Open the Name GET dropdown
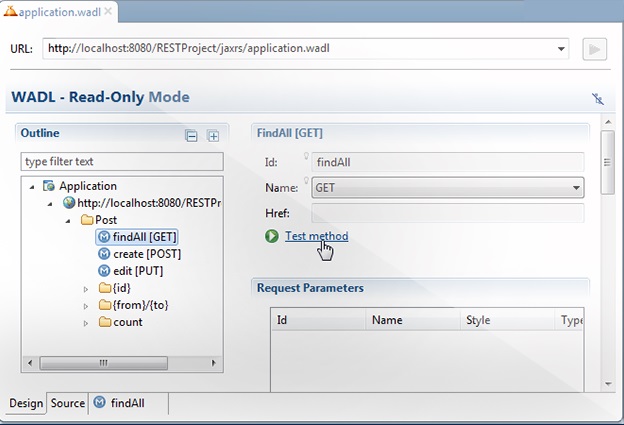624x425 pixels. point(576,187)
